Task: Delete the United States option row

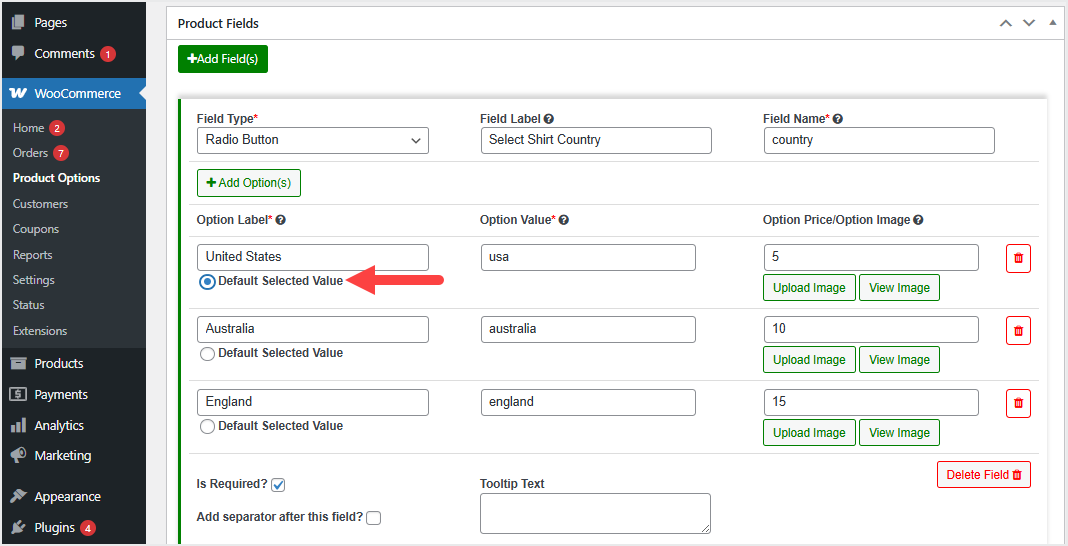Action: tap(1018, 258)
